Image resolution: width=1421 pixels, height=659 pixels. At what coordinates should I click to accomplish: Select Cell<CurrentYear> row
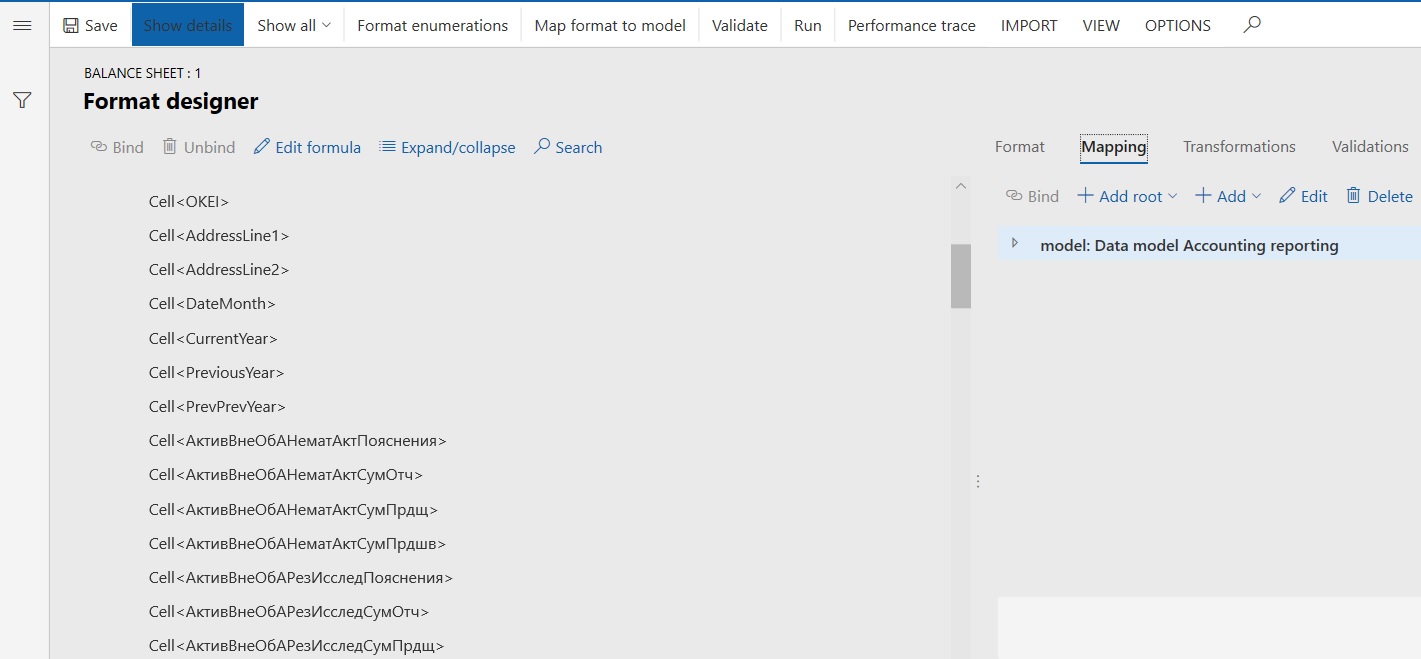(213, 338)
